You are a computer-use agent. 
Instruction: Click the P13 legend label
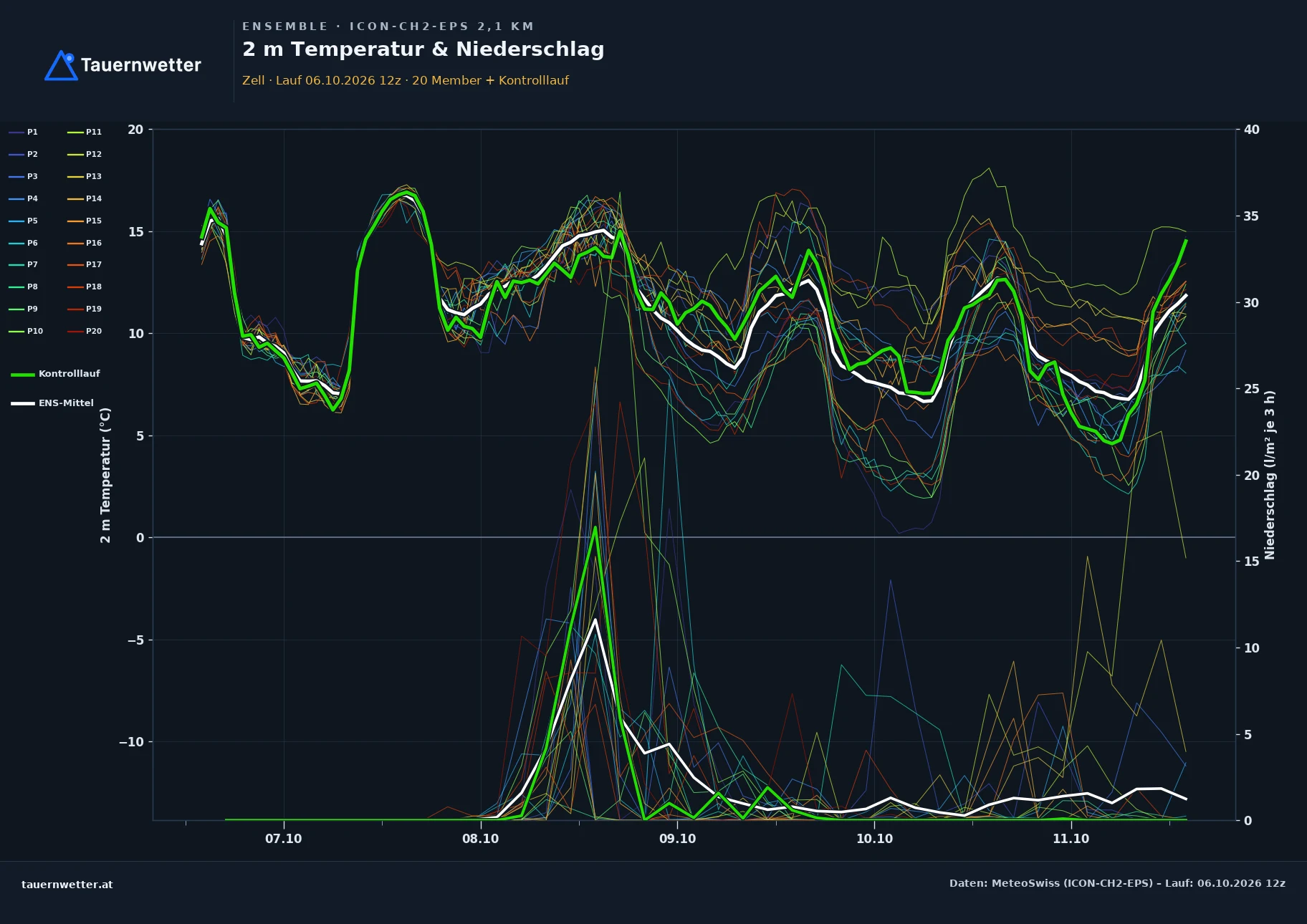[x=94, y=177]
